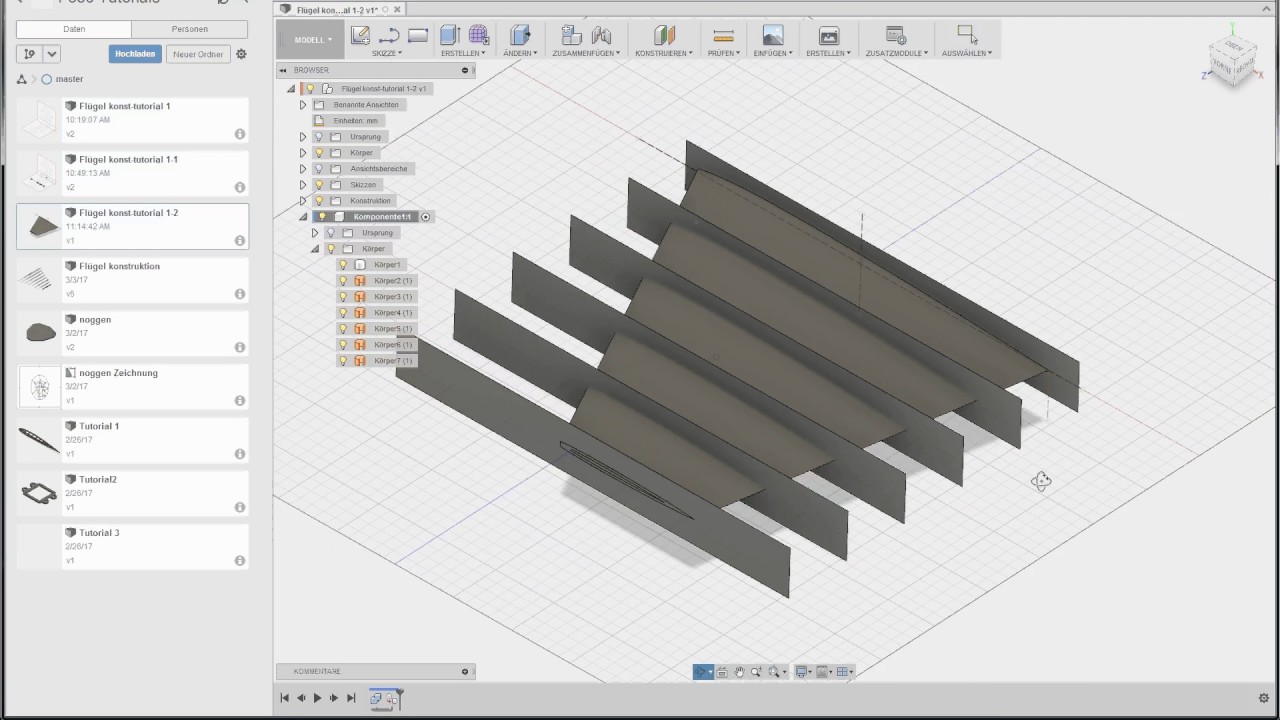Open the SKIZZE menu

coord(387,53)
